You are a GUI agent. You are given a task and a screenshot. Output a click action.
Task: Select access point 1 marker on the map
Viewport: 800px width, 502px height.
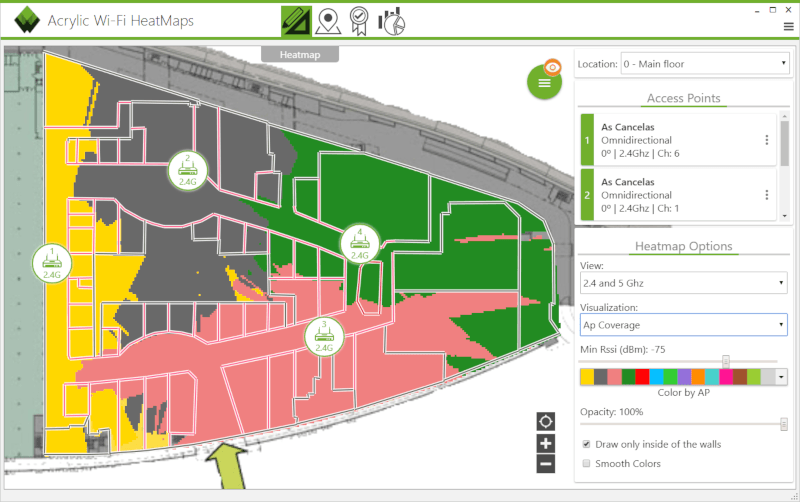pos(52,263)
